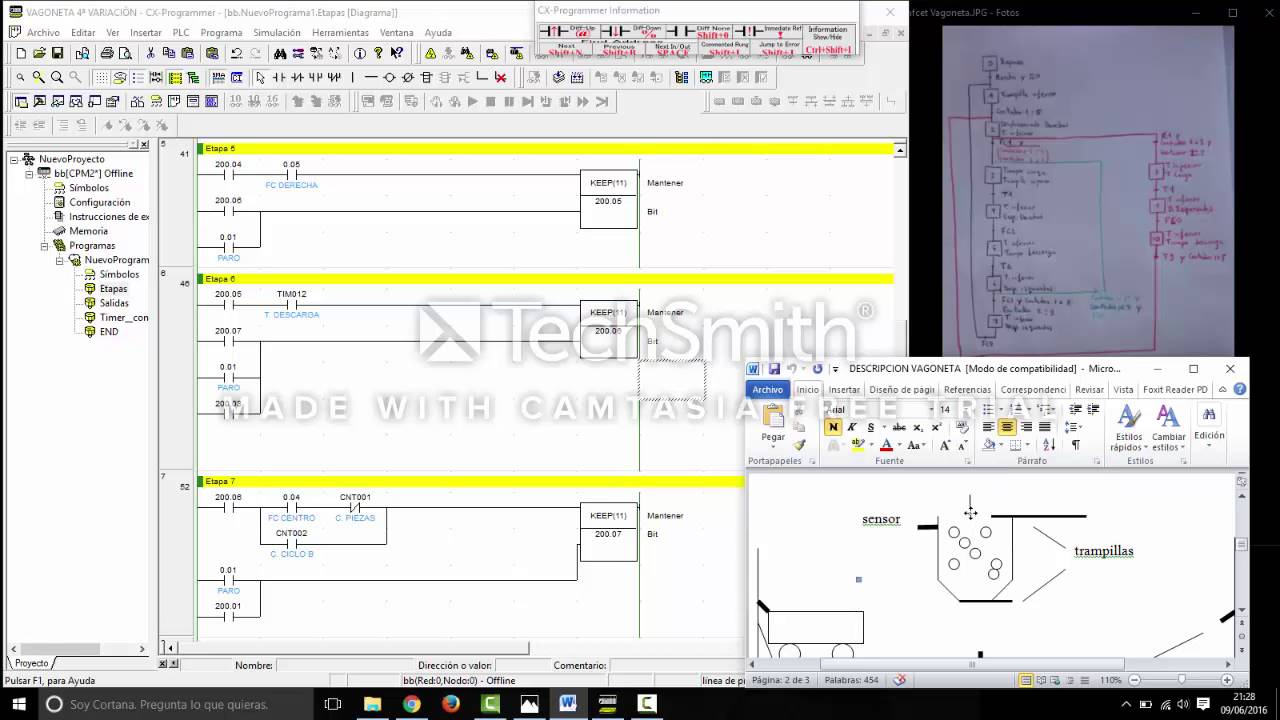Image resolution: width=1280 pixels, height=720 pixels.
Task: Open the Archivo tab in Word
Action: 767,390
